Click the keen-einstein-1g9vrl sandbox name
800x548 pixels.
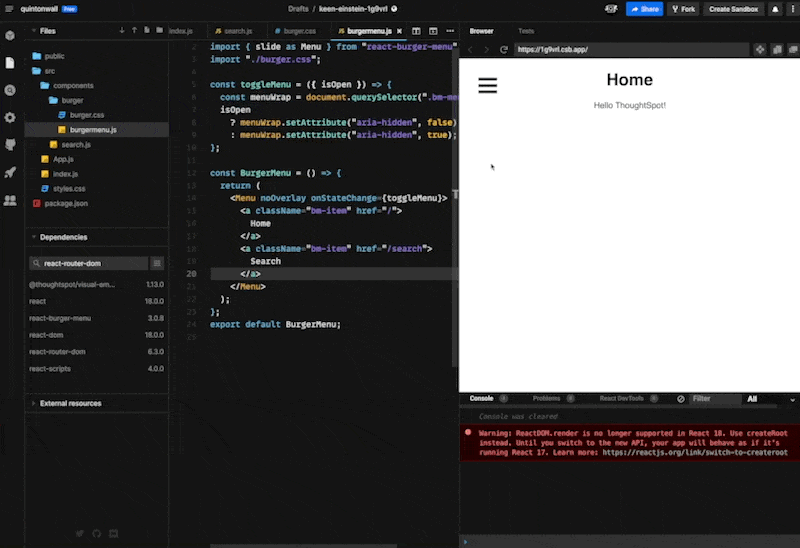353,9
